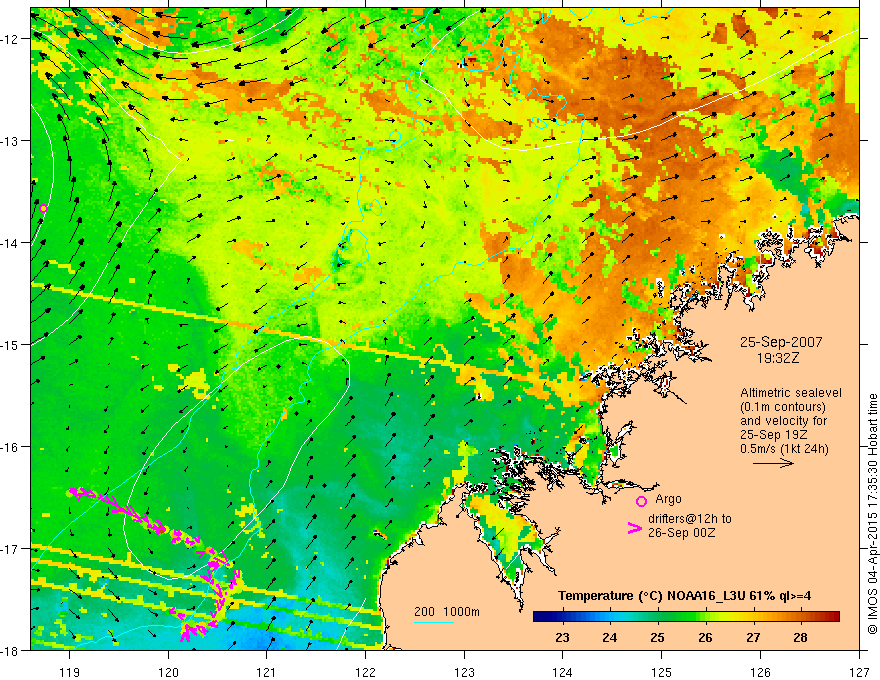
Task: Click the '0.5m/s (1kt 24h)' scale text
Action: pyautogui.click(x=785, y=449)
